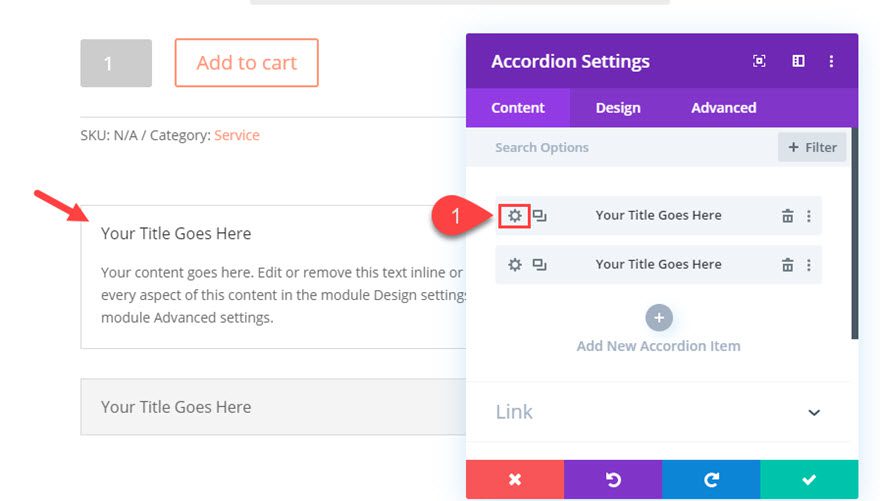Viewport: 880px width, 501px height.
Task: Discard changes with the red X button
Action: tap(515, 480)
